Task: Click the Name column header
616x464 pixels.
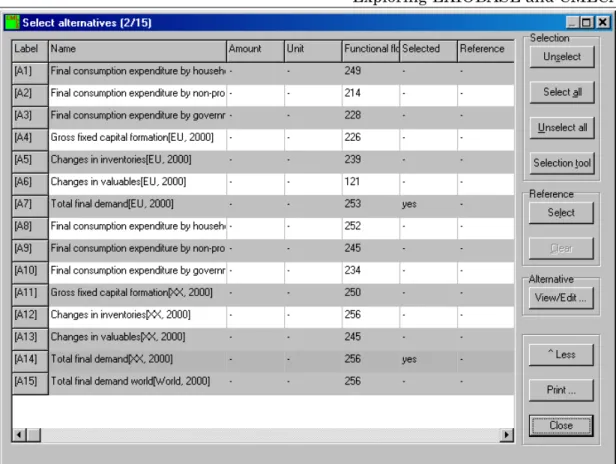Action: coord(138,51)
